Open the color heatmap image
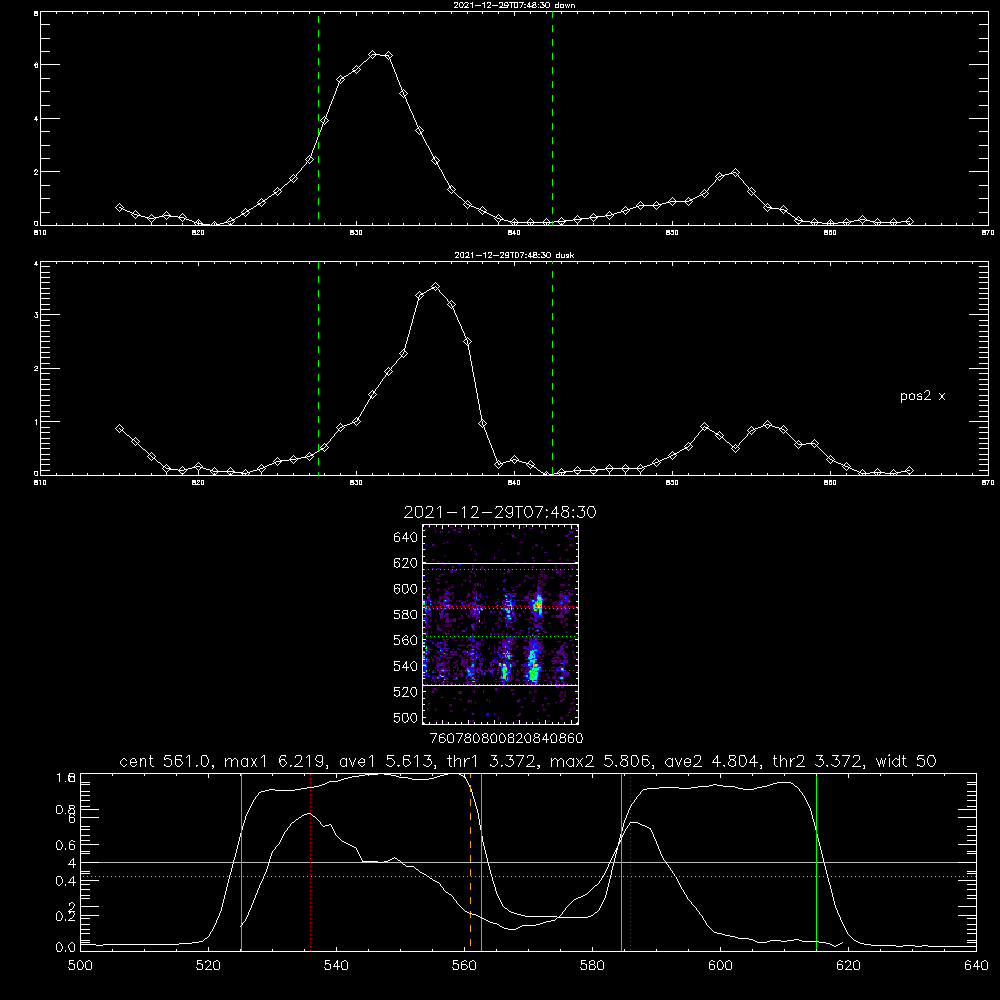This screenshot has height=1000, width=1000. pyautogui.click(x=500, y=624)
